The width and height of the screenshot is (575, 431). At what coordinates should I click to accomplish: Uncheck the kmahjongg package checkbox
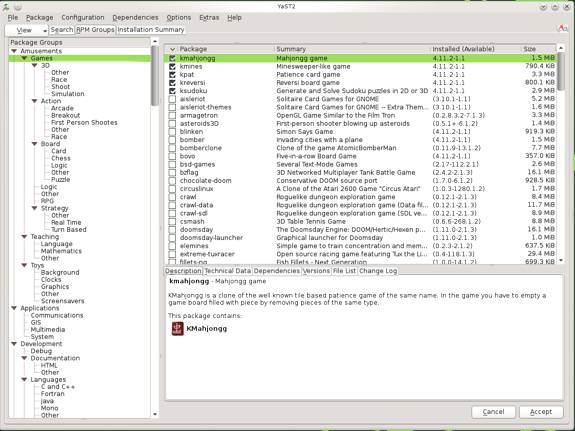[x=172, y=58]
